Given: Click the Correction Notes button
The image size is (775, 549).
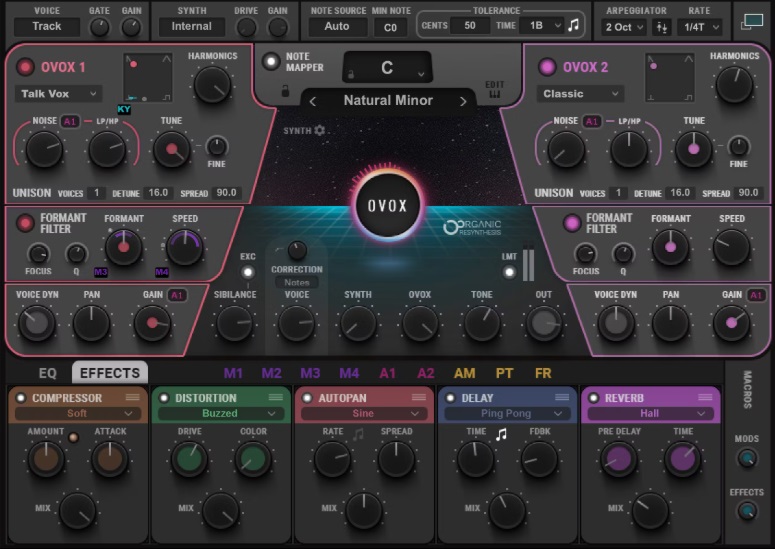Looking at the screenshot, I should point(297,282).
